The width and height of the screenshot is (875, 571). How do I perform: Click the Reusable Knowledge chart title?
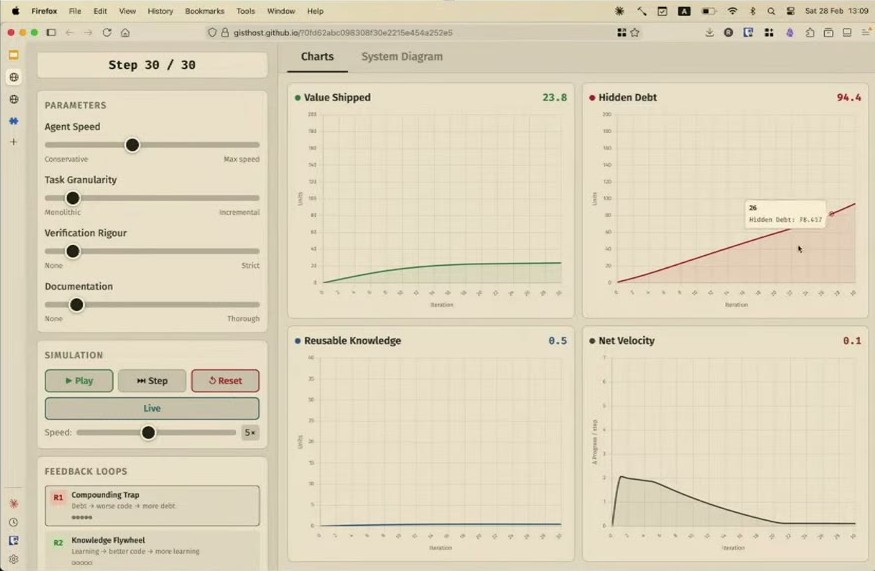352,340
